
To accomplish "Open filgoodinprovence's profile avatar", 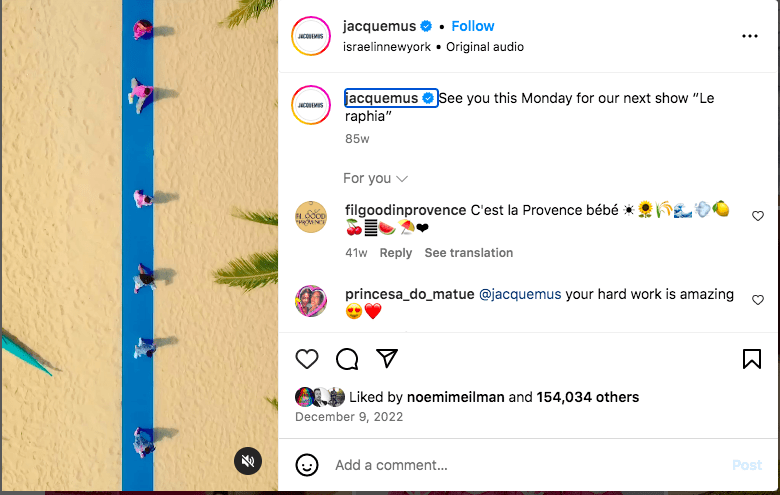I will click(311, 217).
